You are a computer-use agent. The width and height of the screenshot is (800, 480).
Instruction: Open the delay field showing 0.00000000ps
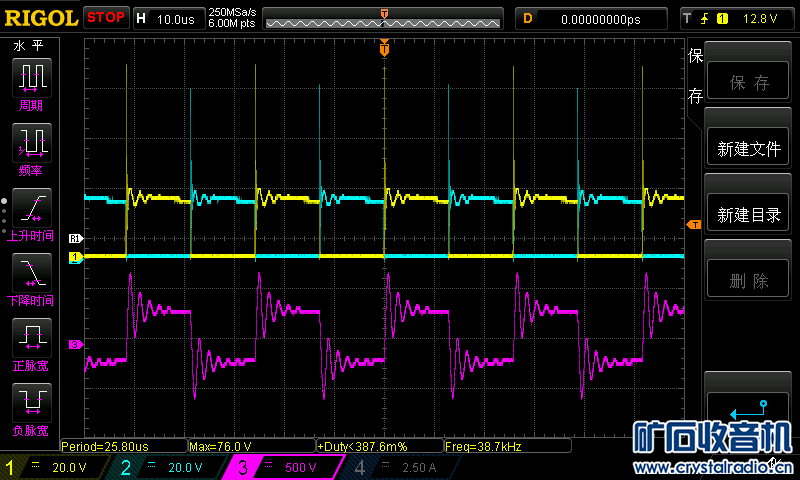click(x=591, y=19)
